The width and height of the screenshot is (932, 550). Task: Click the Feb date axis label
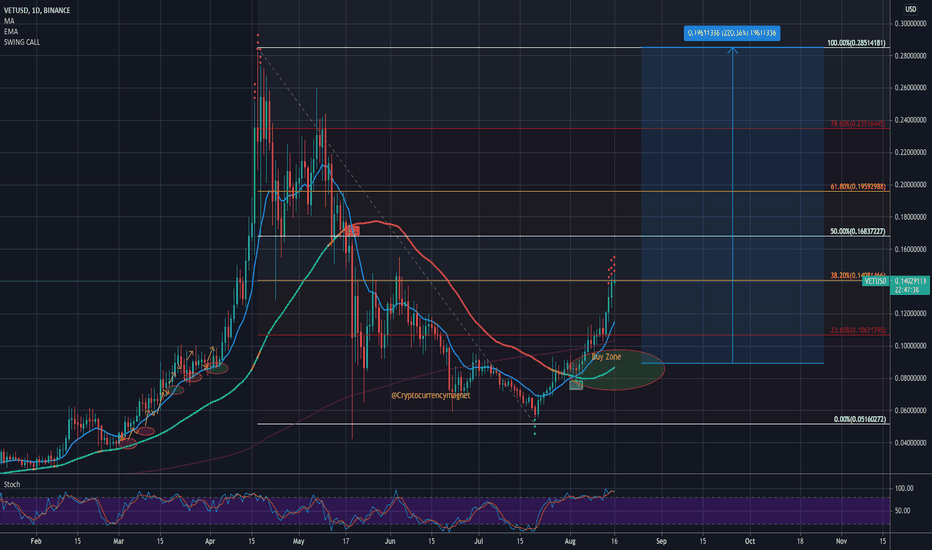point(36,541)
